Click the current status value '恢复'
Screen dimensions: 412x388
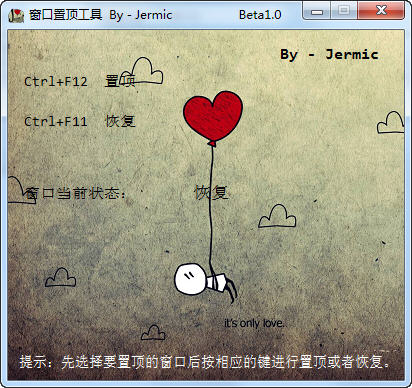point(211,193)
